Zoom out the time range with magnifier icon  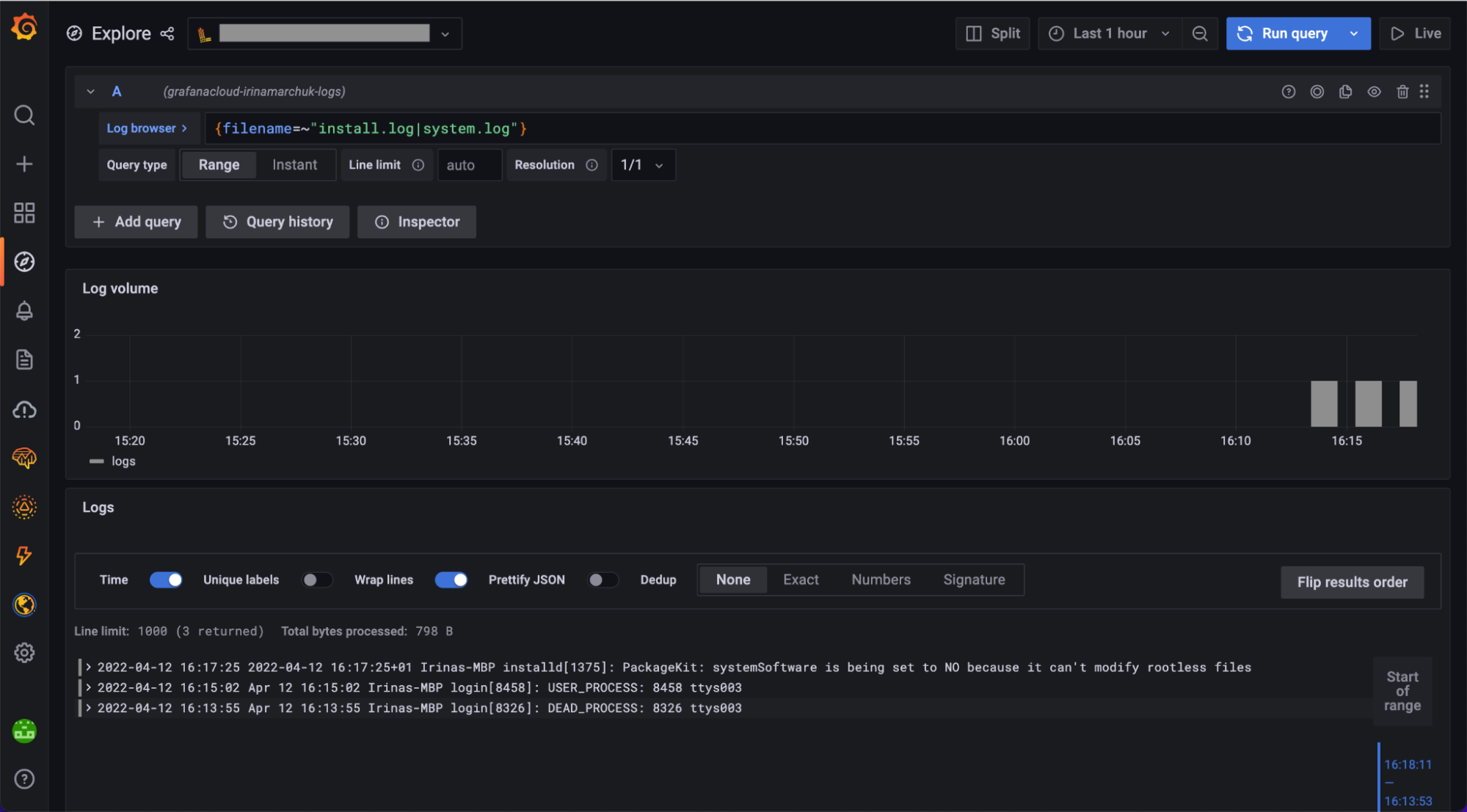click(1200, 33)
